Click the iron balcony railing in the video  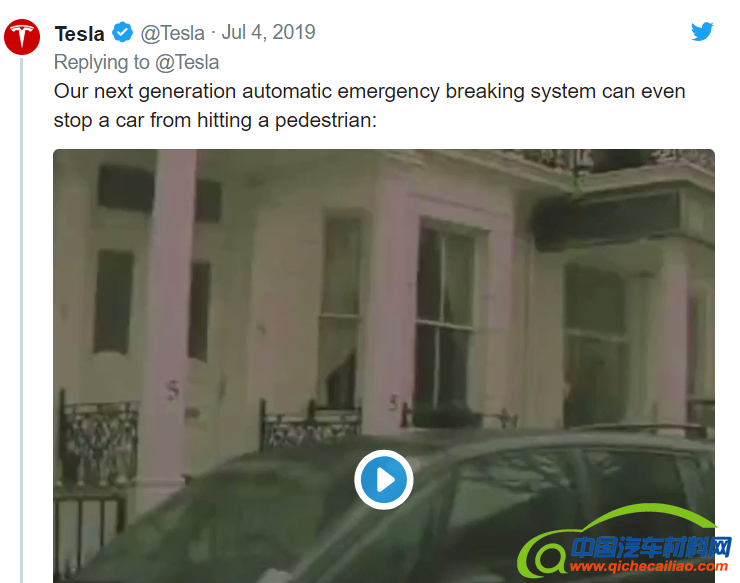pyautogui.click(x=100, y=441)
